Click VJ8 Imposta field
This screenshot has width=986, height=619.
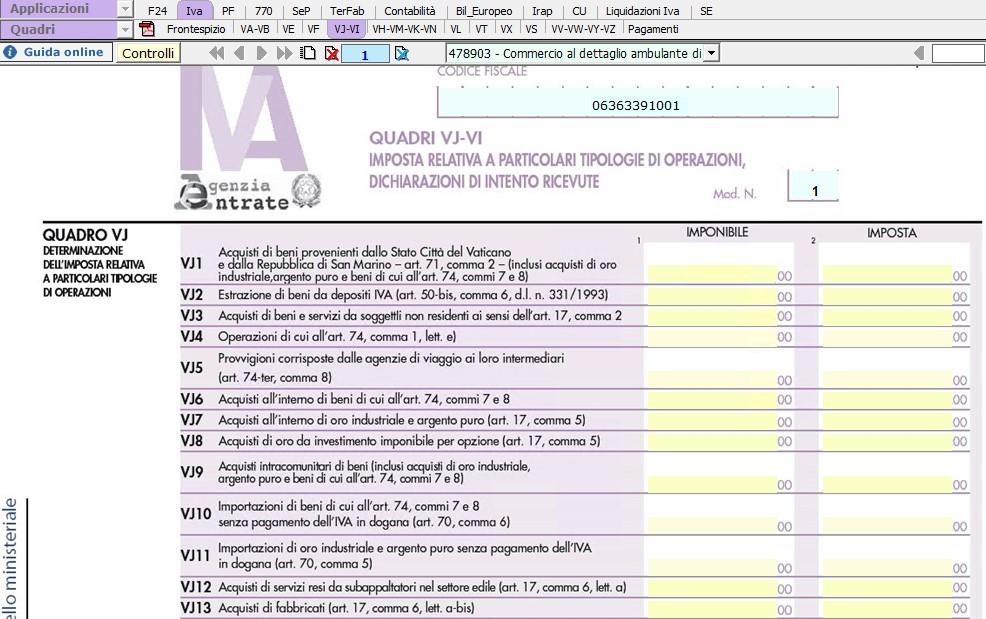click(887, 441)
